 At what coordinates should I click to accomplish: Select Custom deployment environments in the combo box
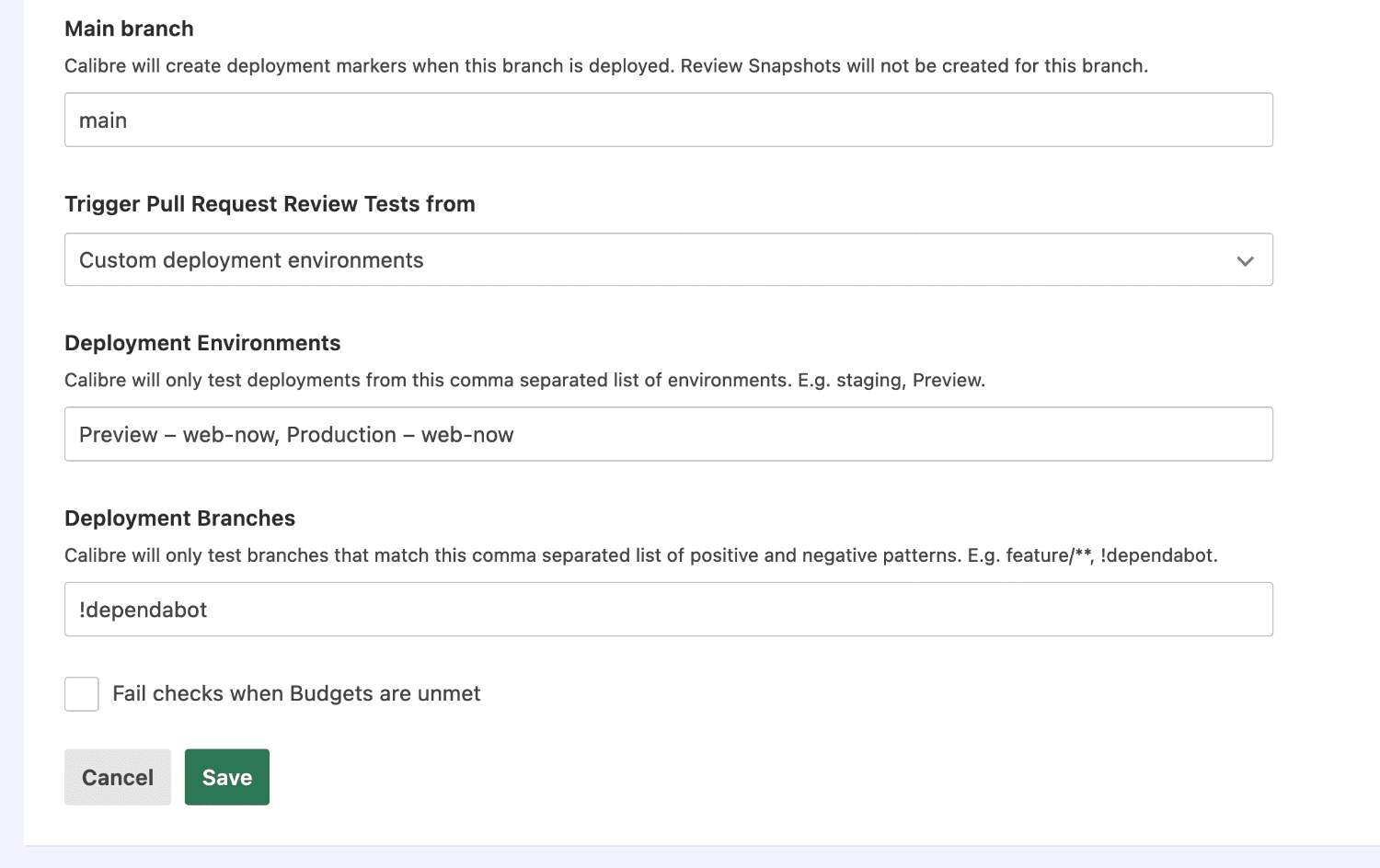(x=250, y=260)
